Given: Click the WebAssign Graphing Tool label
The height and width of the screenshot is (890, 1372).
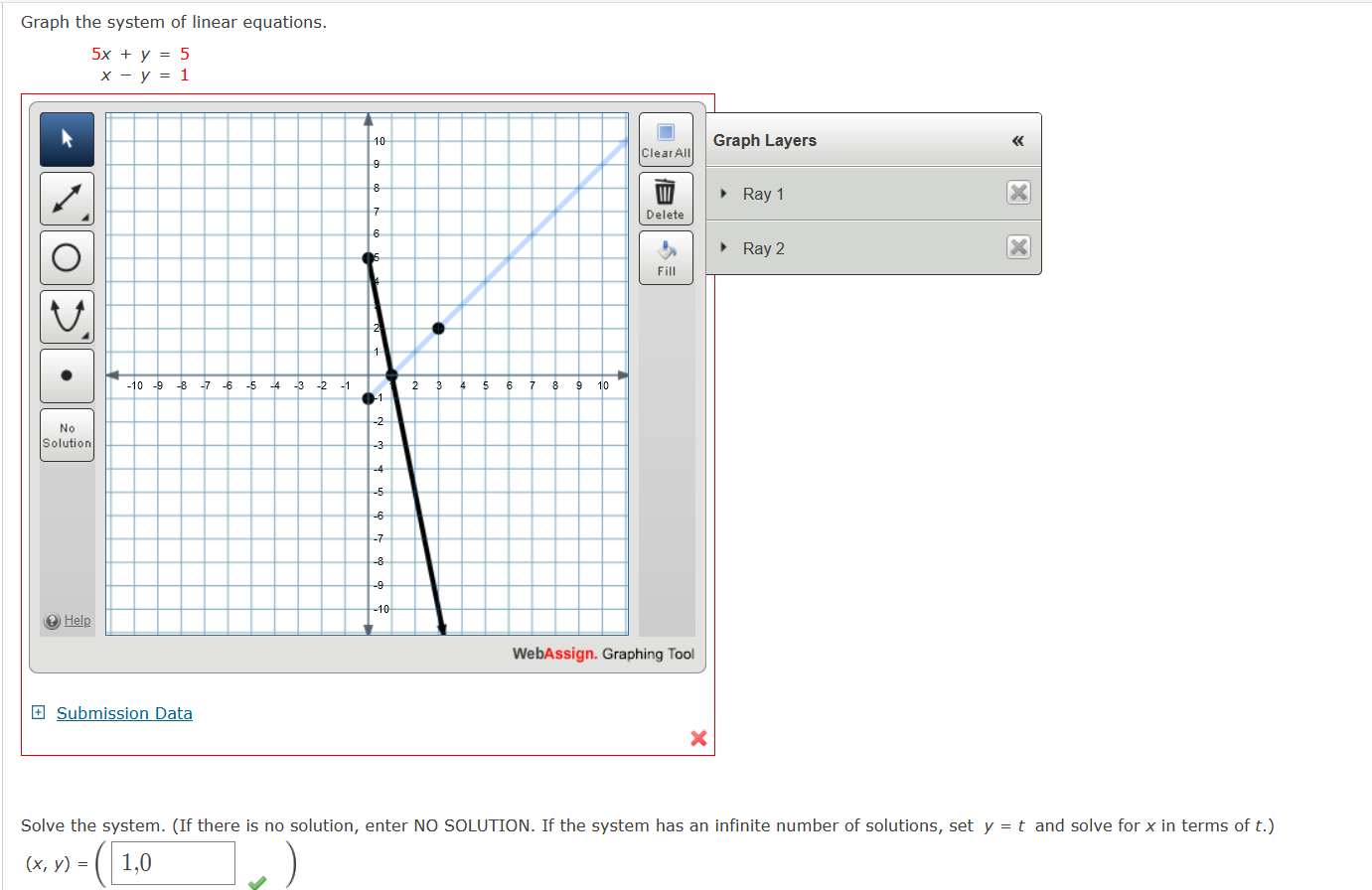Looking at the screenshot, I should [604, 654].
